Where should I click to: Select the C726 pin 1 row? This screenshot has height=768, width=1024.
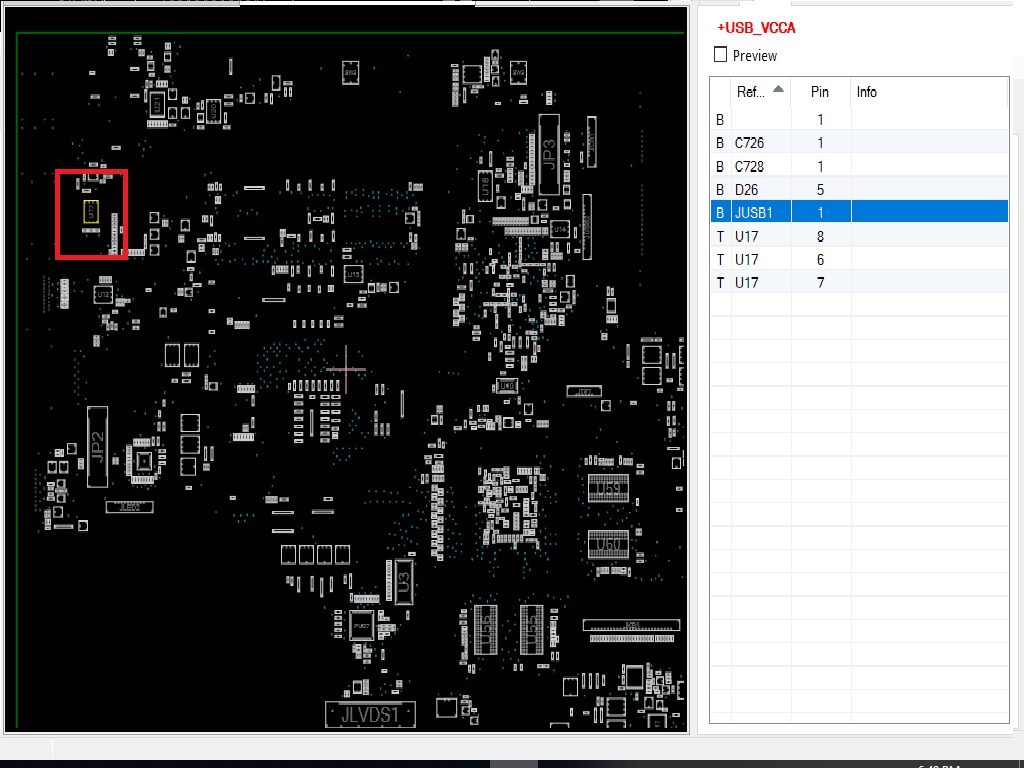coord(859,143)
